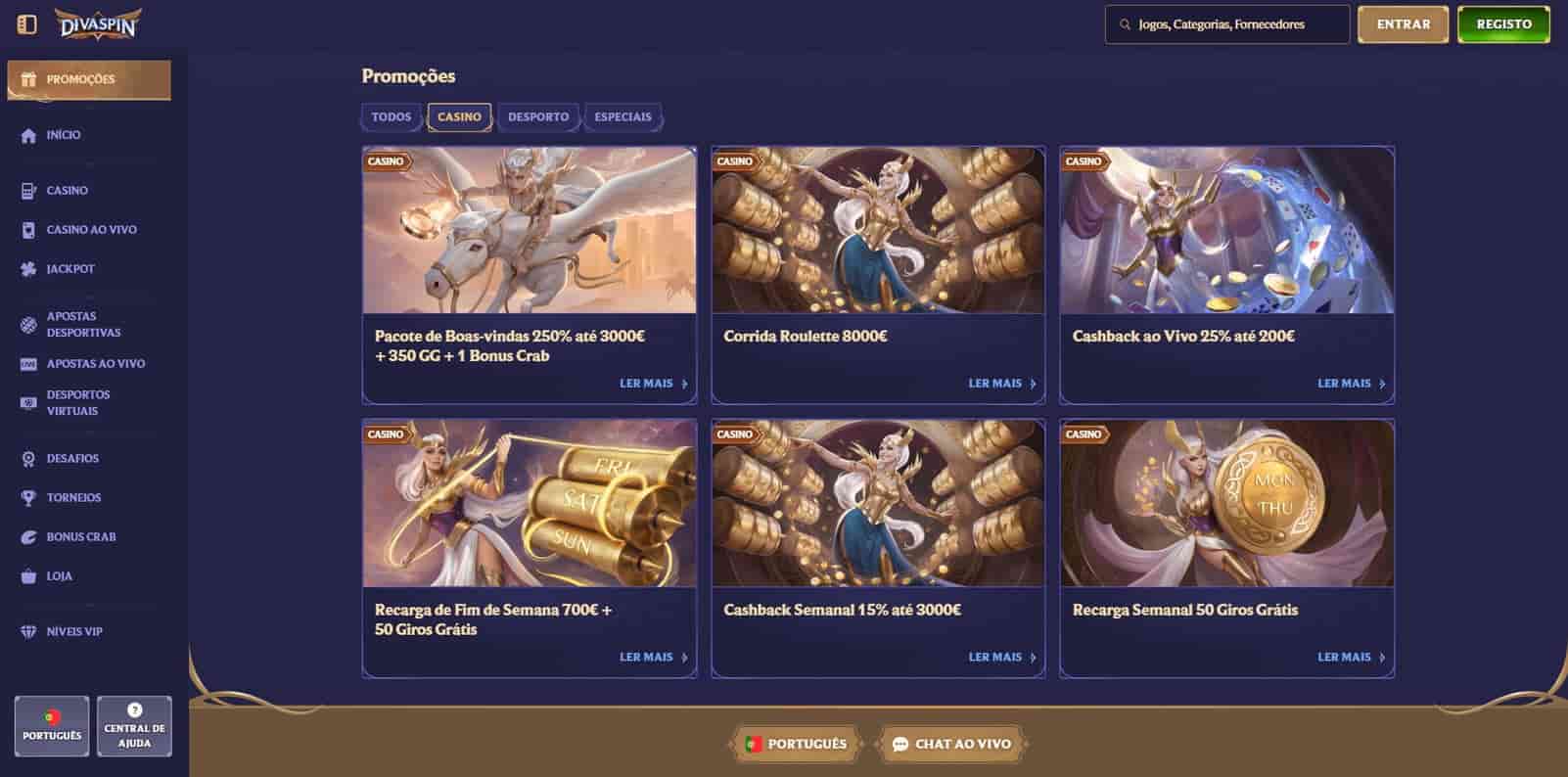Focus the Jogos, Categorias, Fornecedores search field

(1227, 24)
